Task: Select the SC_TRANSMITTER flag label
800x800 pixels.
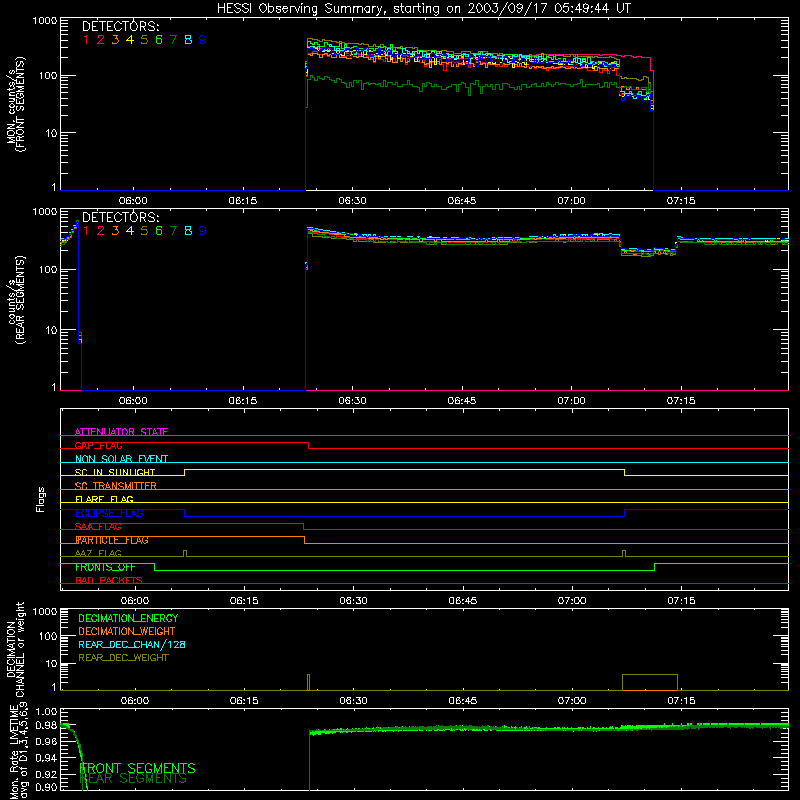Action: [x=116, y=486]
